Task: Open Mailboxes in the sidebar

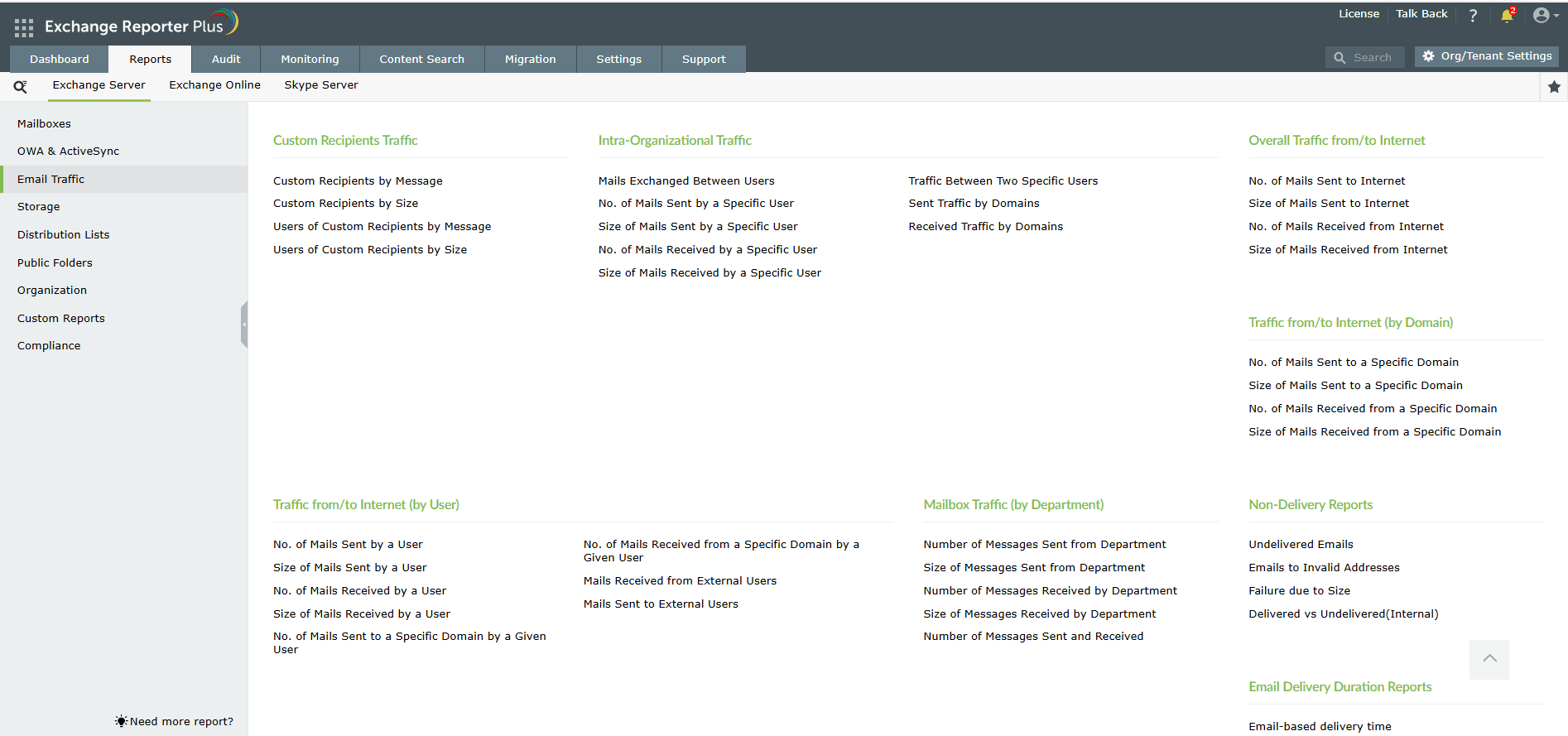Action: tap(124, 124)
